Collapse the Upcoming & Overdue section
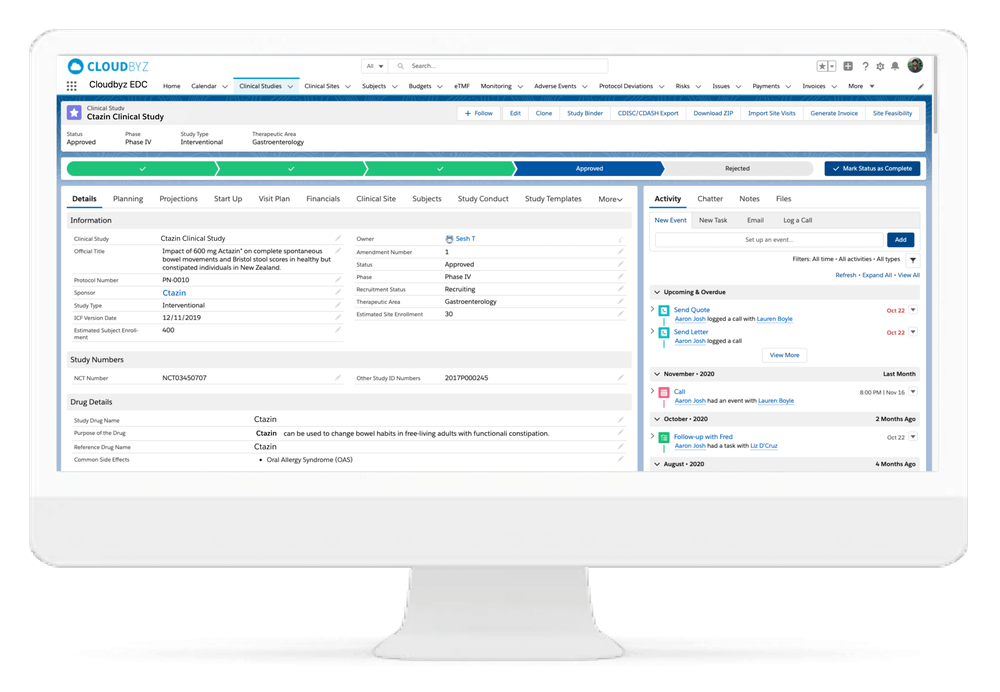Viewport: 1000px width, 692px height. 657,292
